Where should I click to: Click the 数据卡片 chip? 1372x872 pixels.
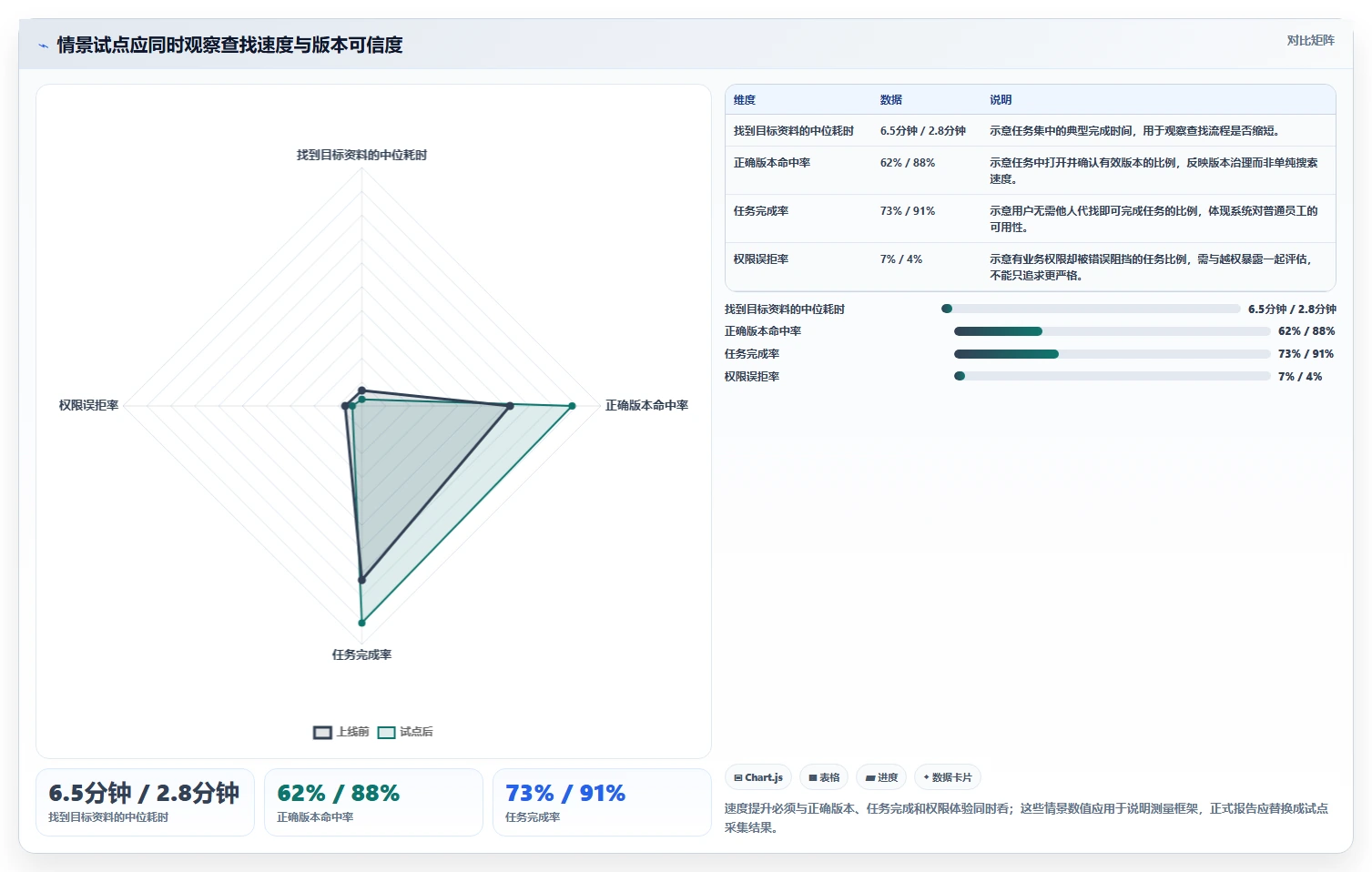(948, 777)
